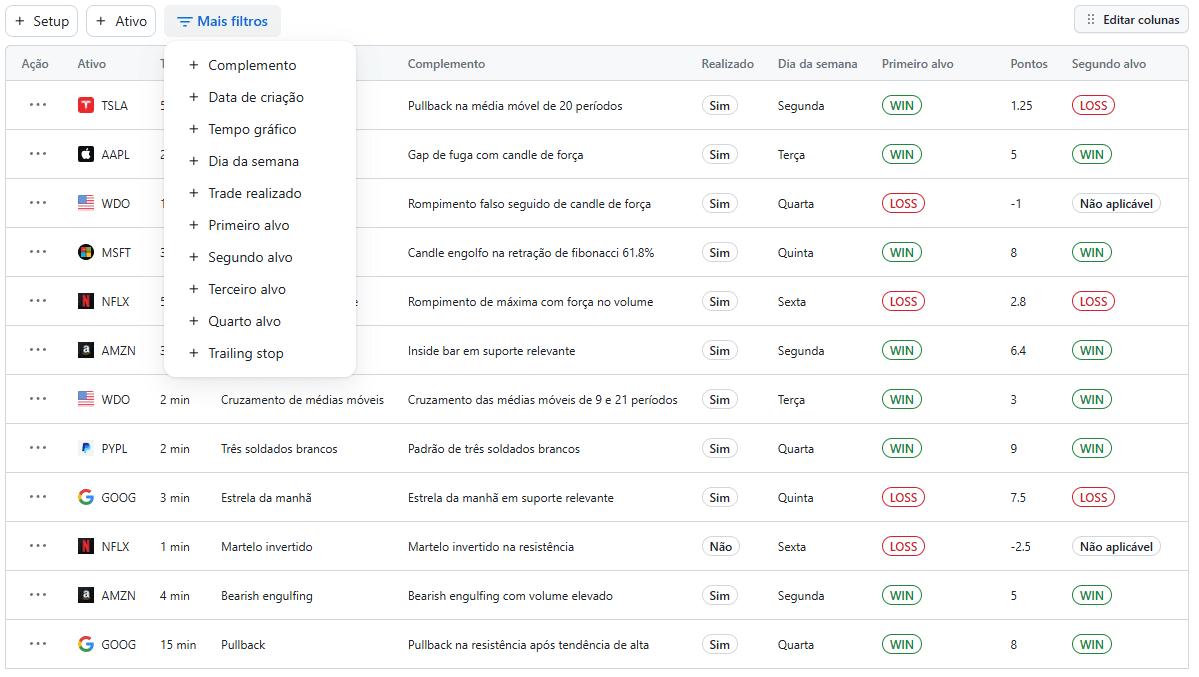Open the three-dot action menu for PYPL row
The image size is (1199, 677).
click(x=38, y=448)
